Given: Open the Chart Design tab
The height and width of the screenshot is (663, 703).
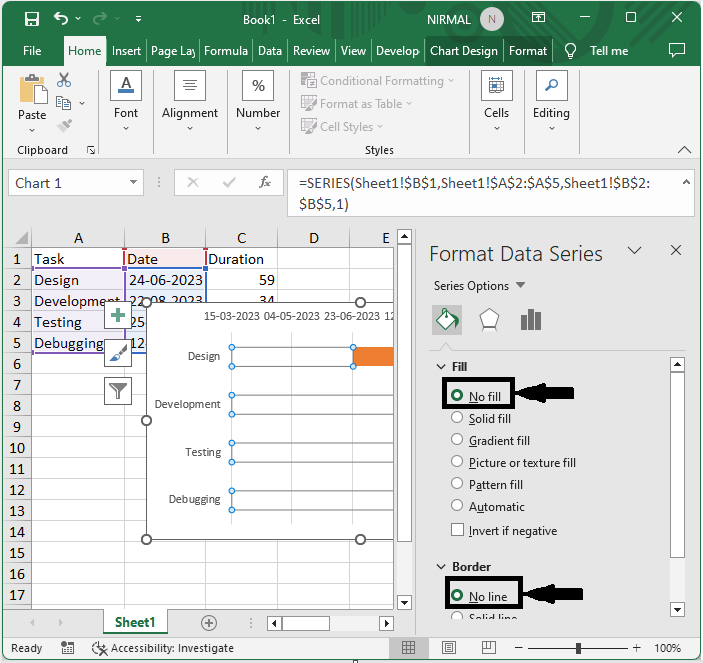Looking at the screenshot, I should point(463,51).
